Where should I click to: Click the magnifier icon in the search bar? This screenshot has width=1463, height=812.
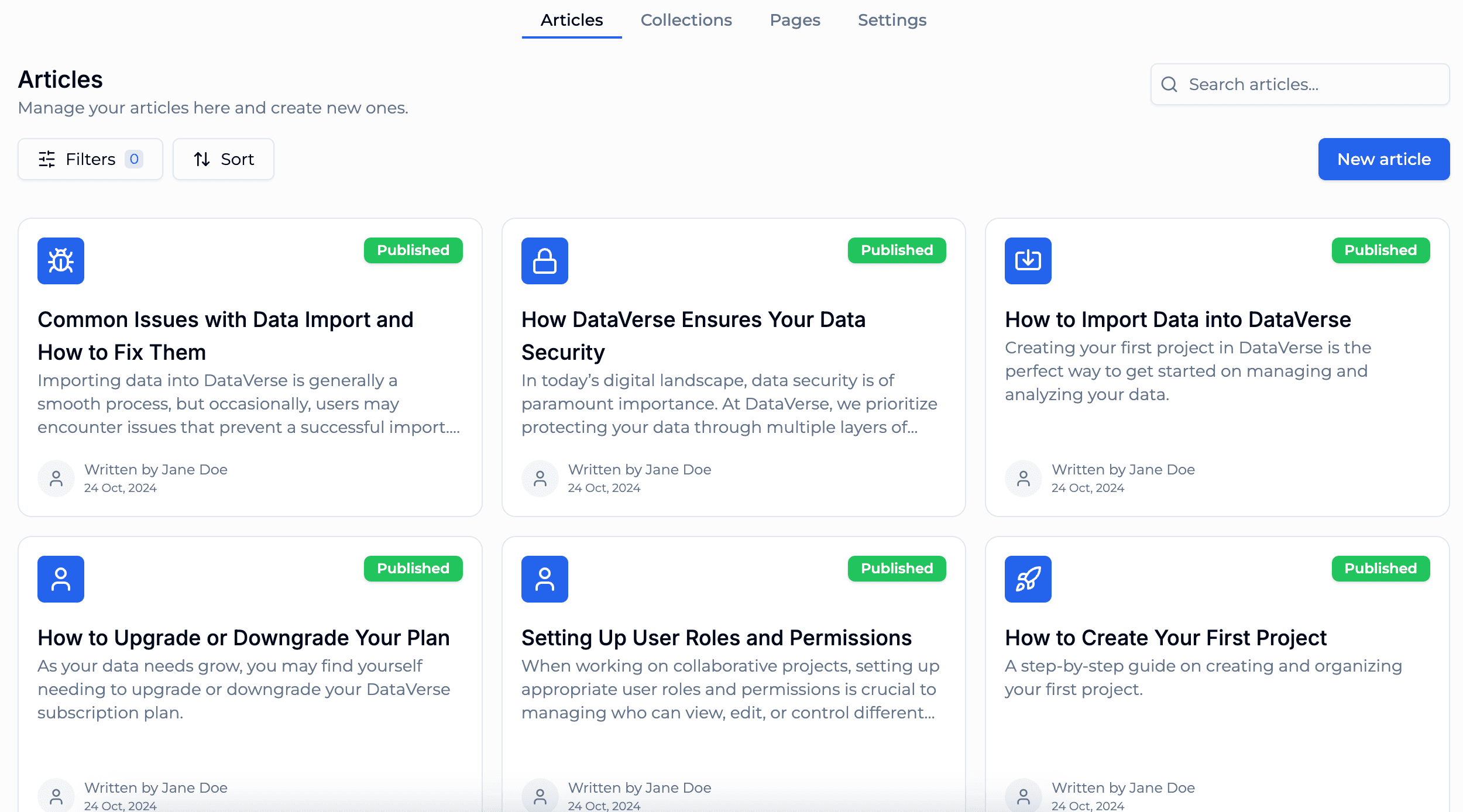pos(1169,84)
